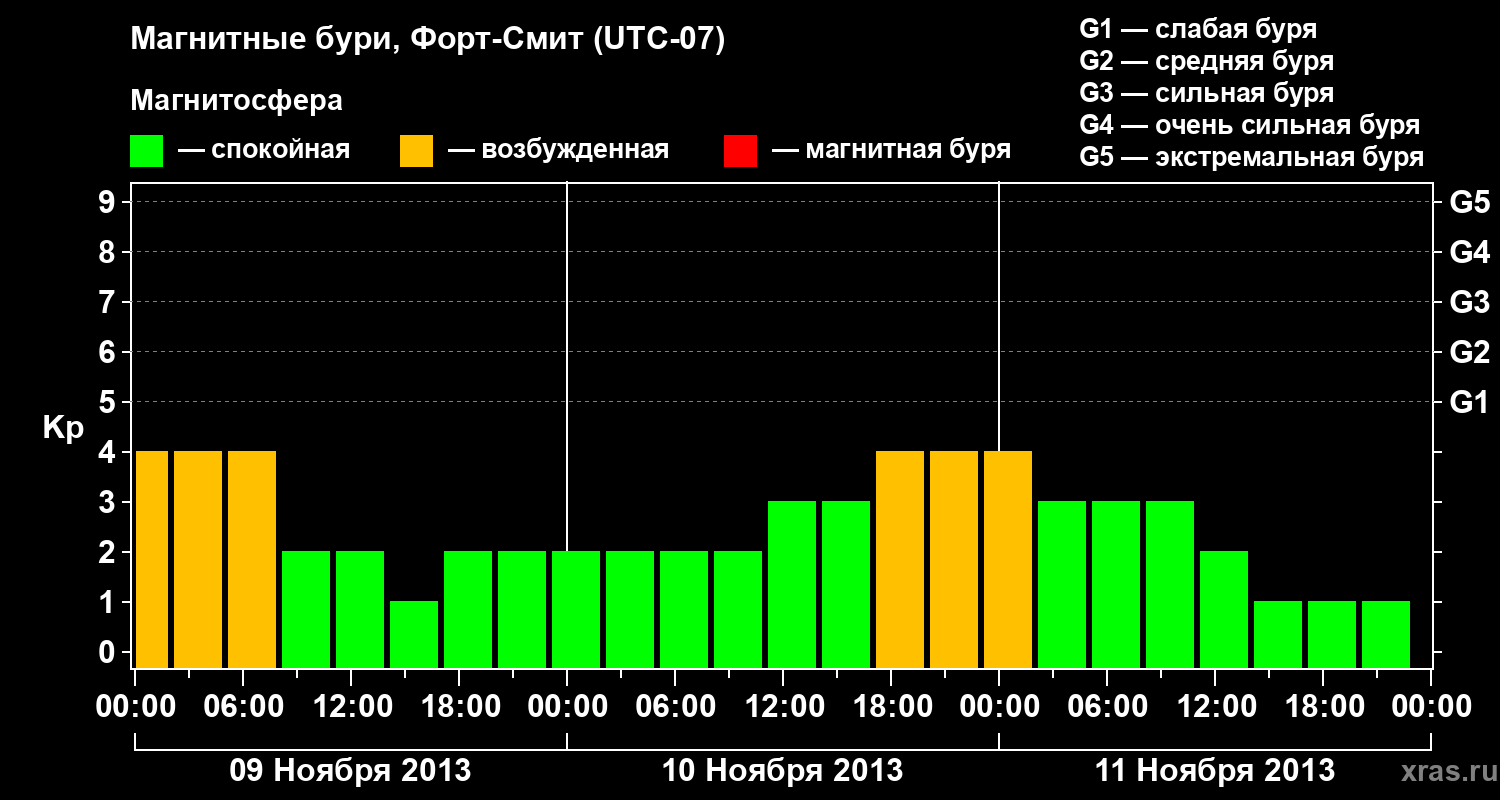Click the «09 Ноября 2013» date label
The height and width of the screenshot is (800, 1500).
coord(350,771)
